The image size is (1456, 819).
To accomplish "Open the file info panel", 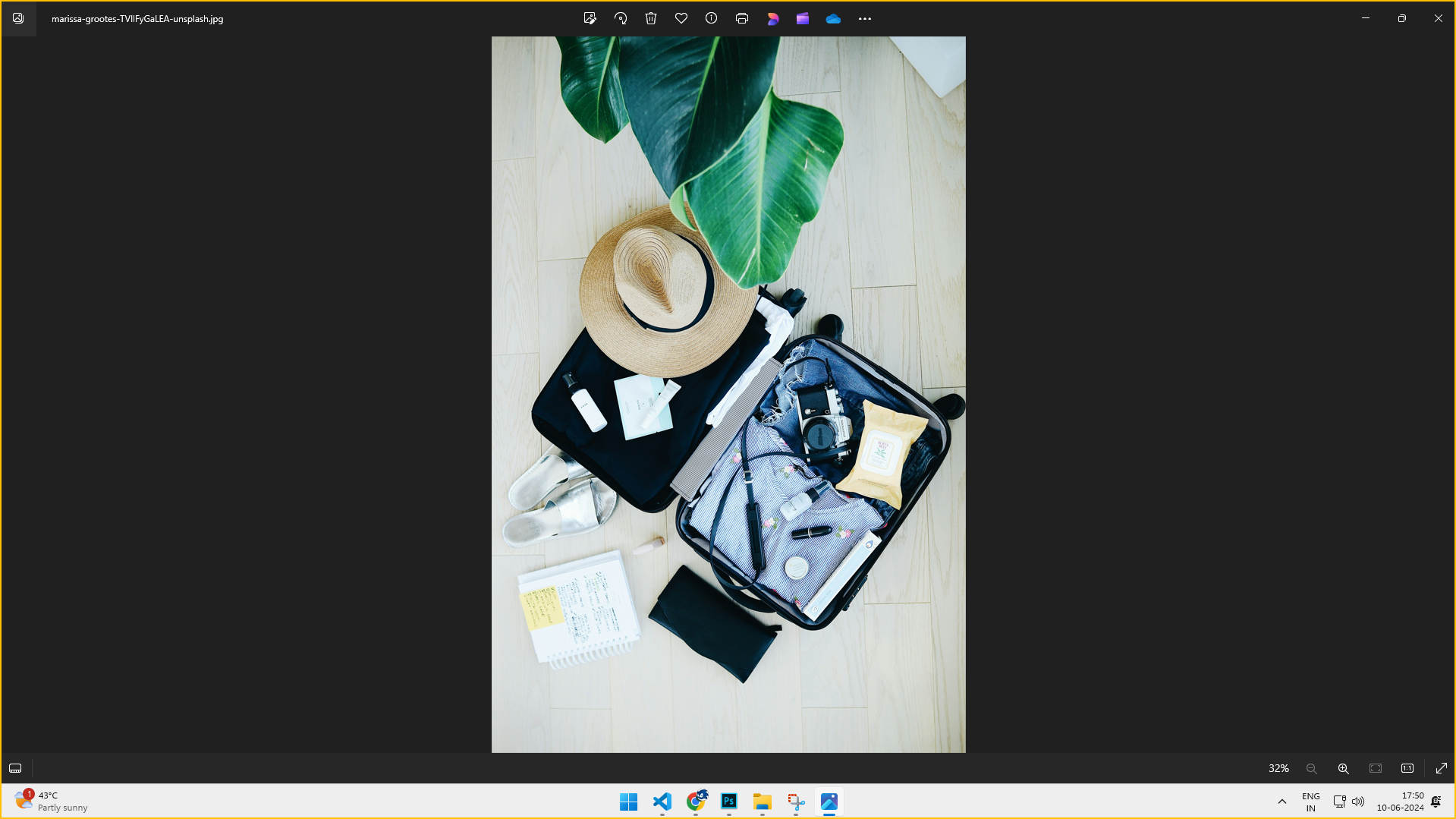I will tap(711, 18).
